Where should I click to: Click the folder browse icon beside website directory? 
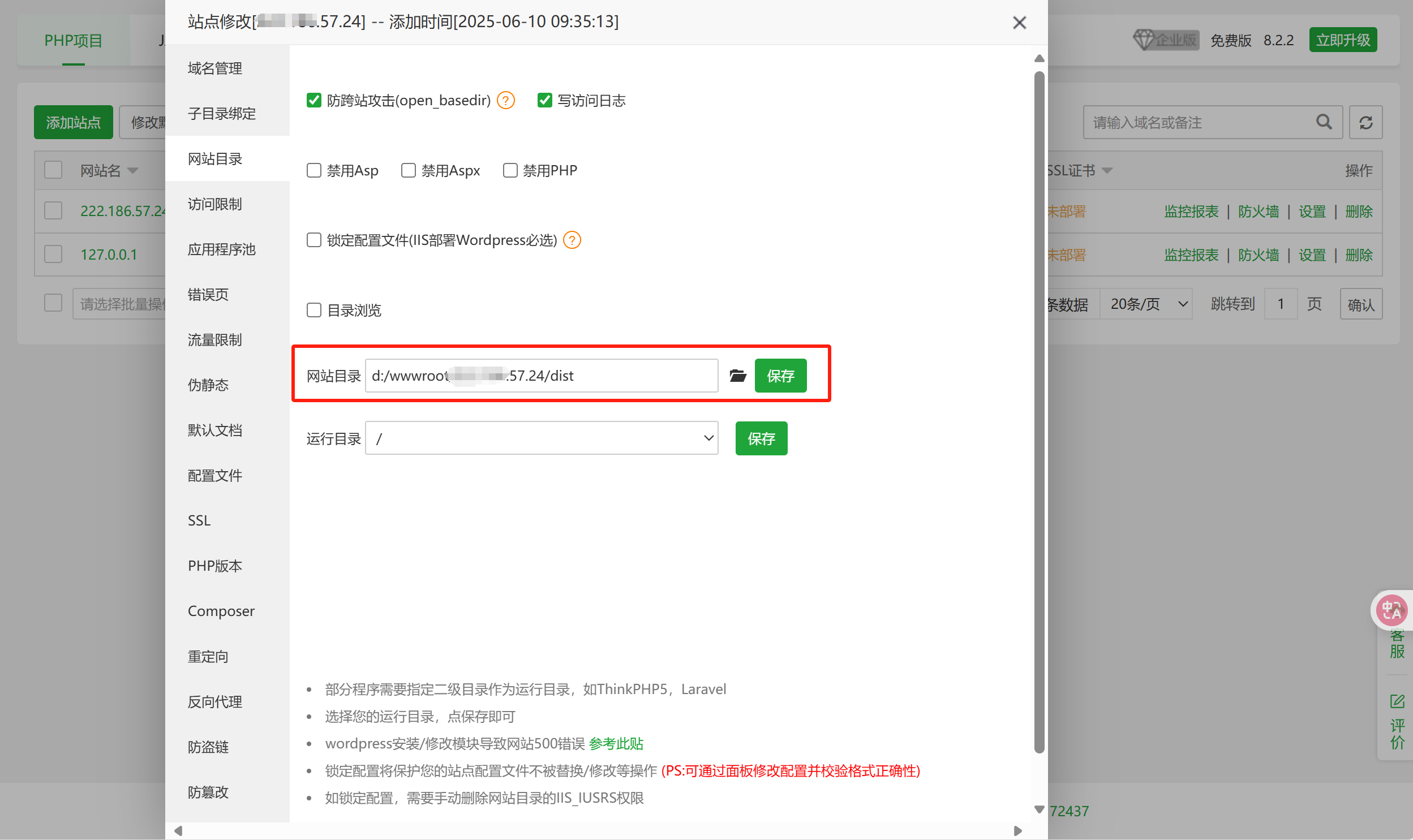(737, 376)
